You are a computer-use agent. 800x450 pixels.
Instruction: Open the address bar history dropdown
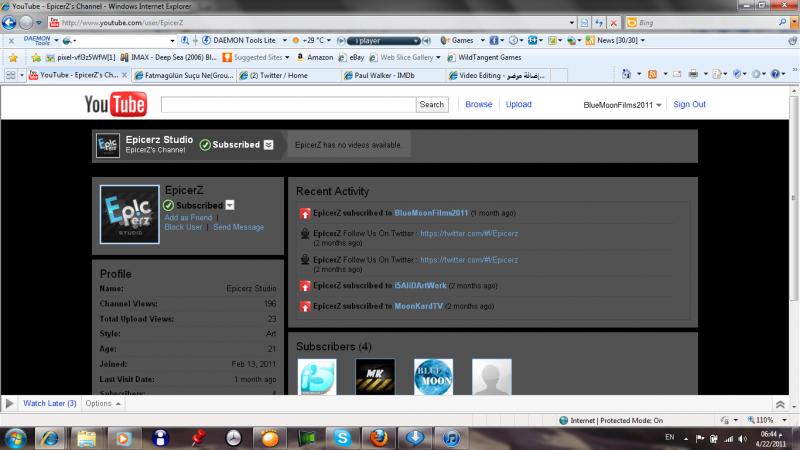(571, 22)
